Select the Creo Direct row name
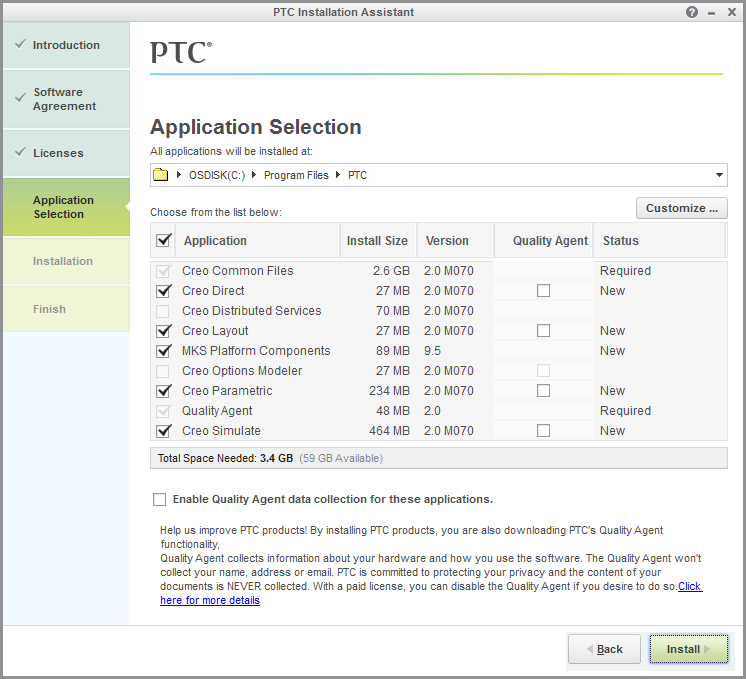Screen dimensions: 746x679 [x=213, y=291]
